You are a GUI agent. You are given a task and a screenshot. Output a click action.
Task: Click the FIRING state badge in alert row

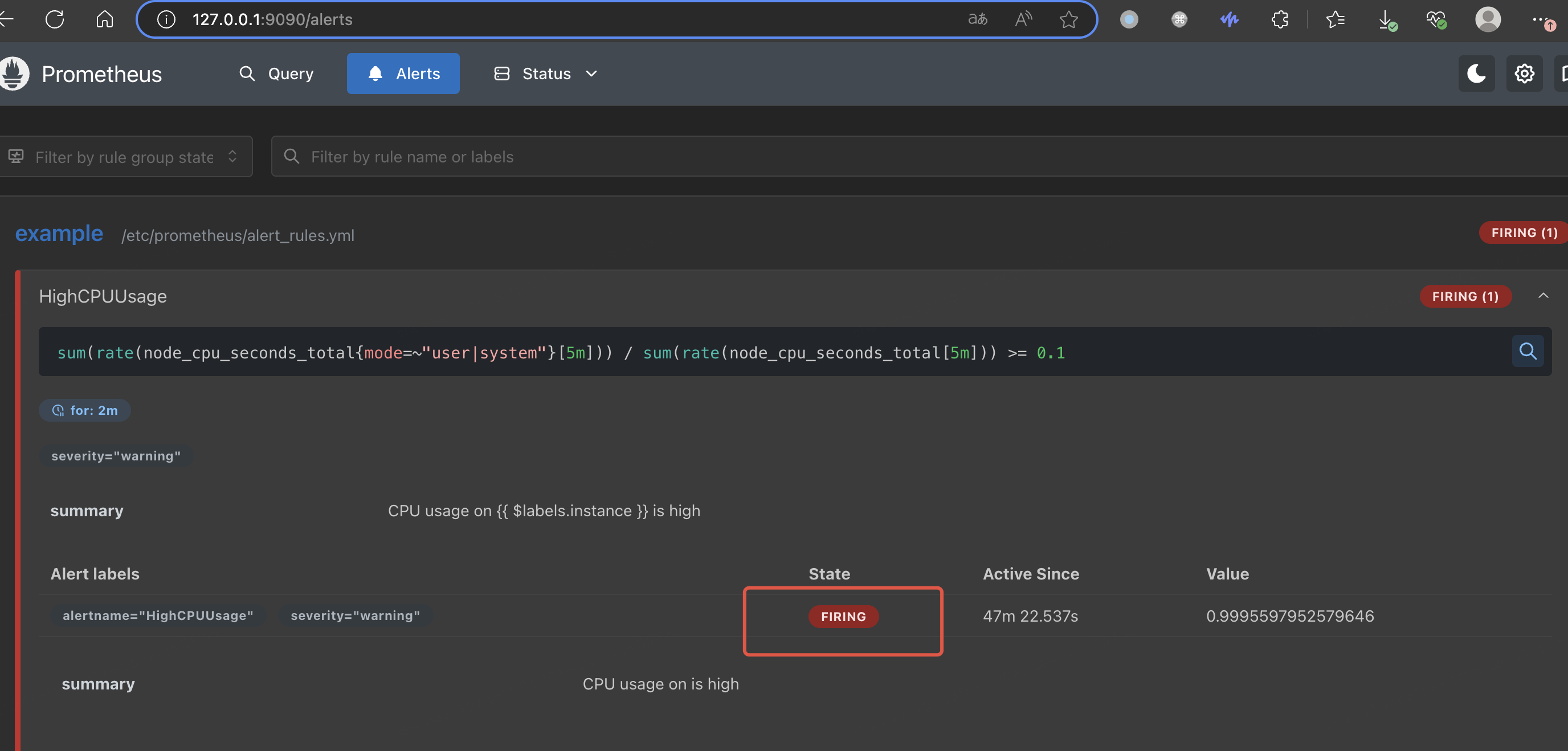(843, 617)
